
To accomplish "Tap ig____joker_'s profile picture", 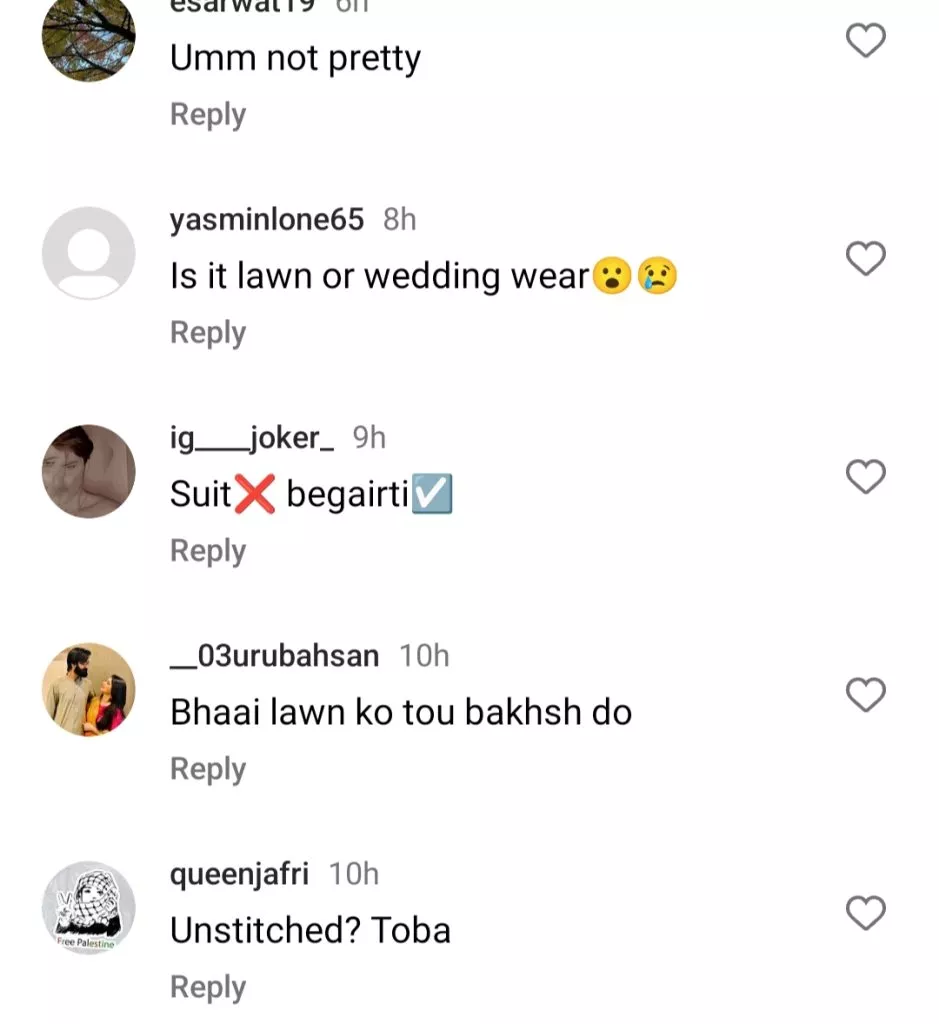I will point(88,471).
